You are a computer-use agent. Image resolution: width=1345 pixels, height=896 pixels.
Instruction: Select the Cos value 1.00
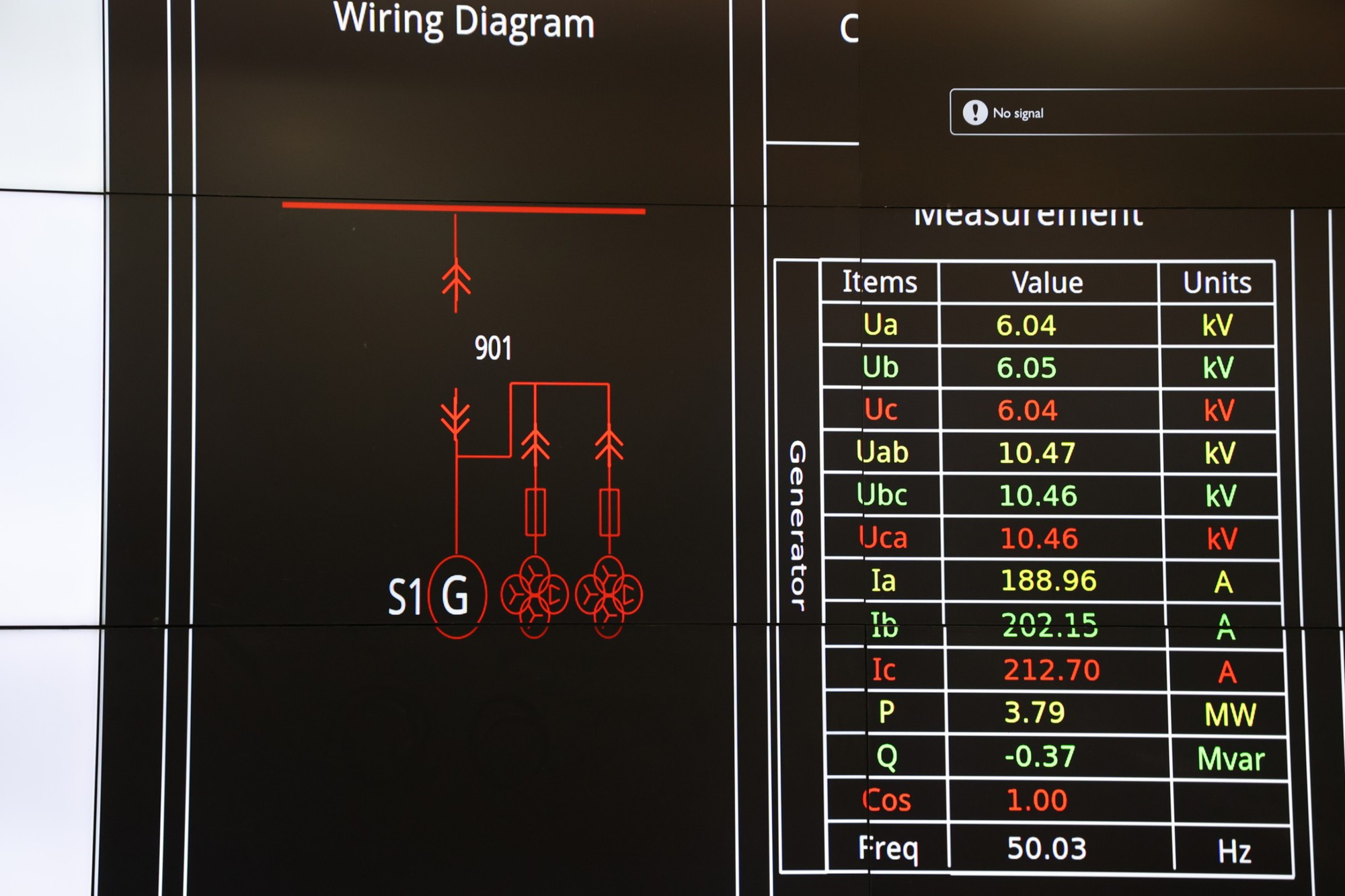pos(1037,801)
